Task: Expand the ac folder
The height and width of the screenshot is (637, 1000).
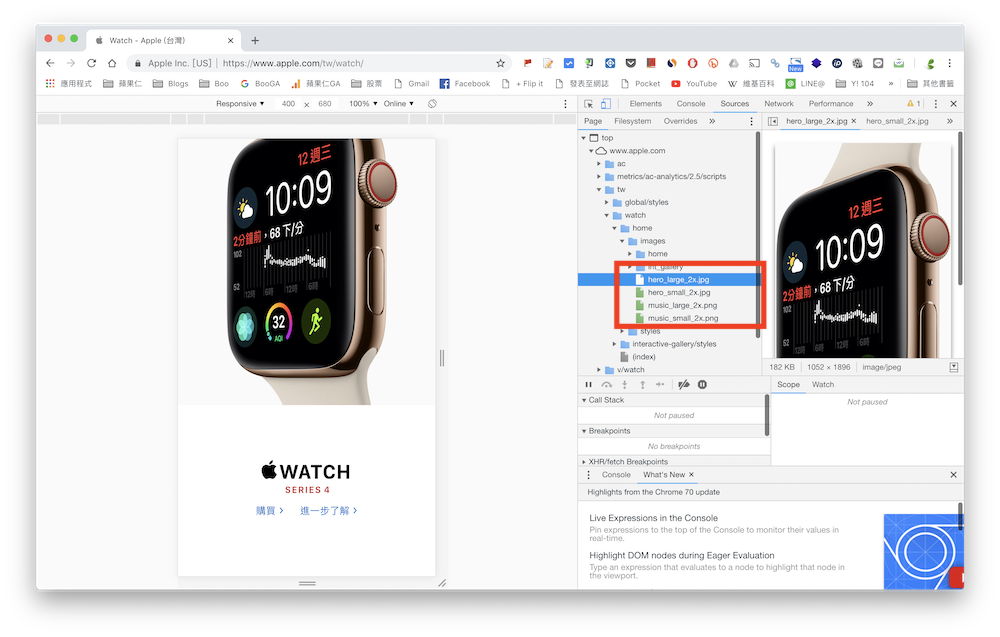Action: (599, 164)
